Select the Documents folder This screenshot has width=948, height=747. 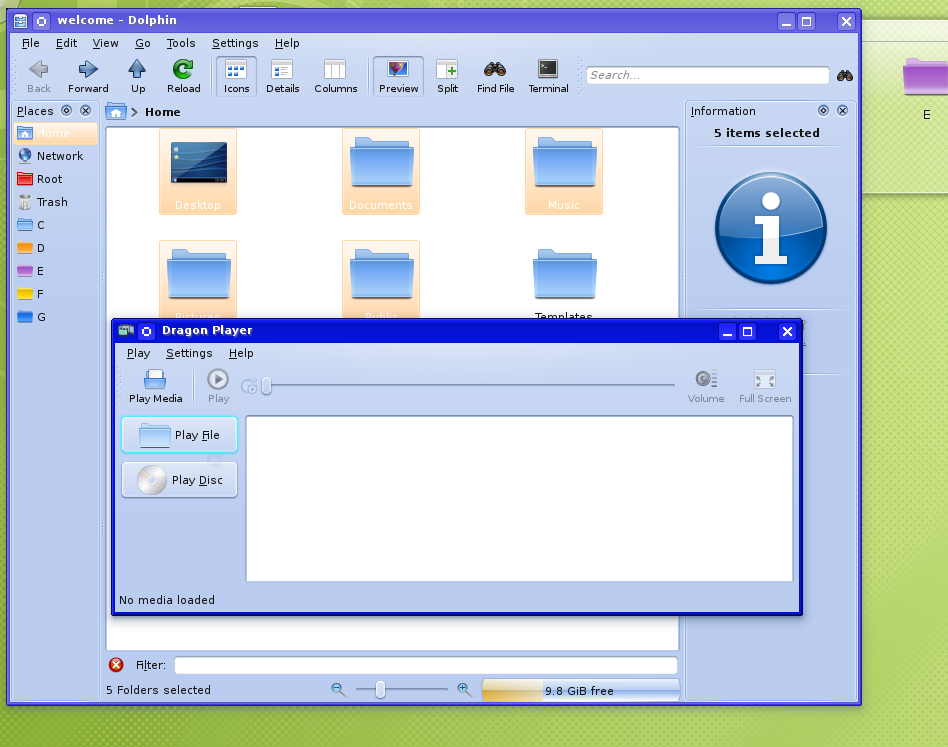point(381,172)
